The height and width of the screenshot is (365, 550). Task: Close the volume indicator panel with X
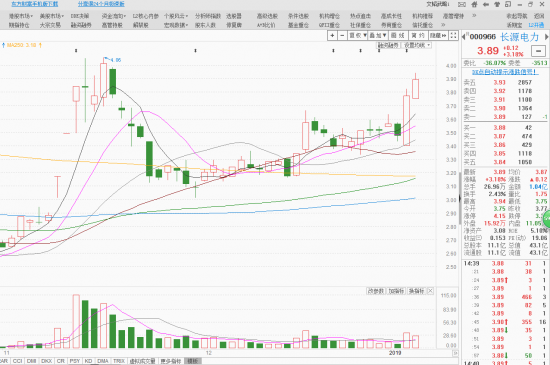430,291
